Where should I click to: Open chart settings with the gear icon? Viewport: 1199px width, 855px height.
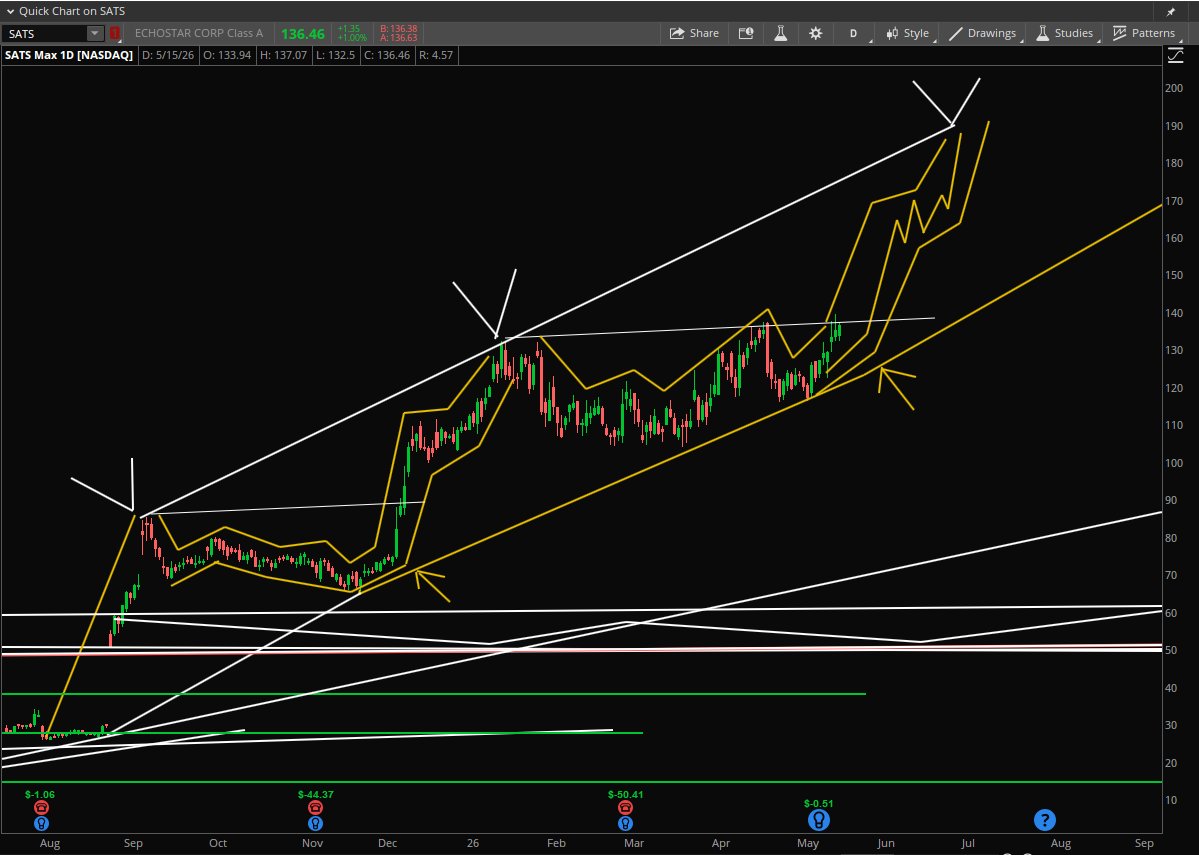click(816, 33)
